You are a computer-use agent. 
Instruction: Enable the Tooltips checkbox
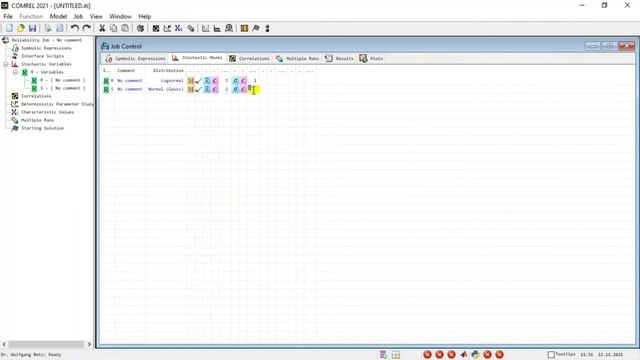[x=551, y=354]
